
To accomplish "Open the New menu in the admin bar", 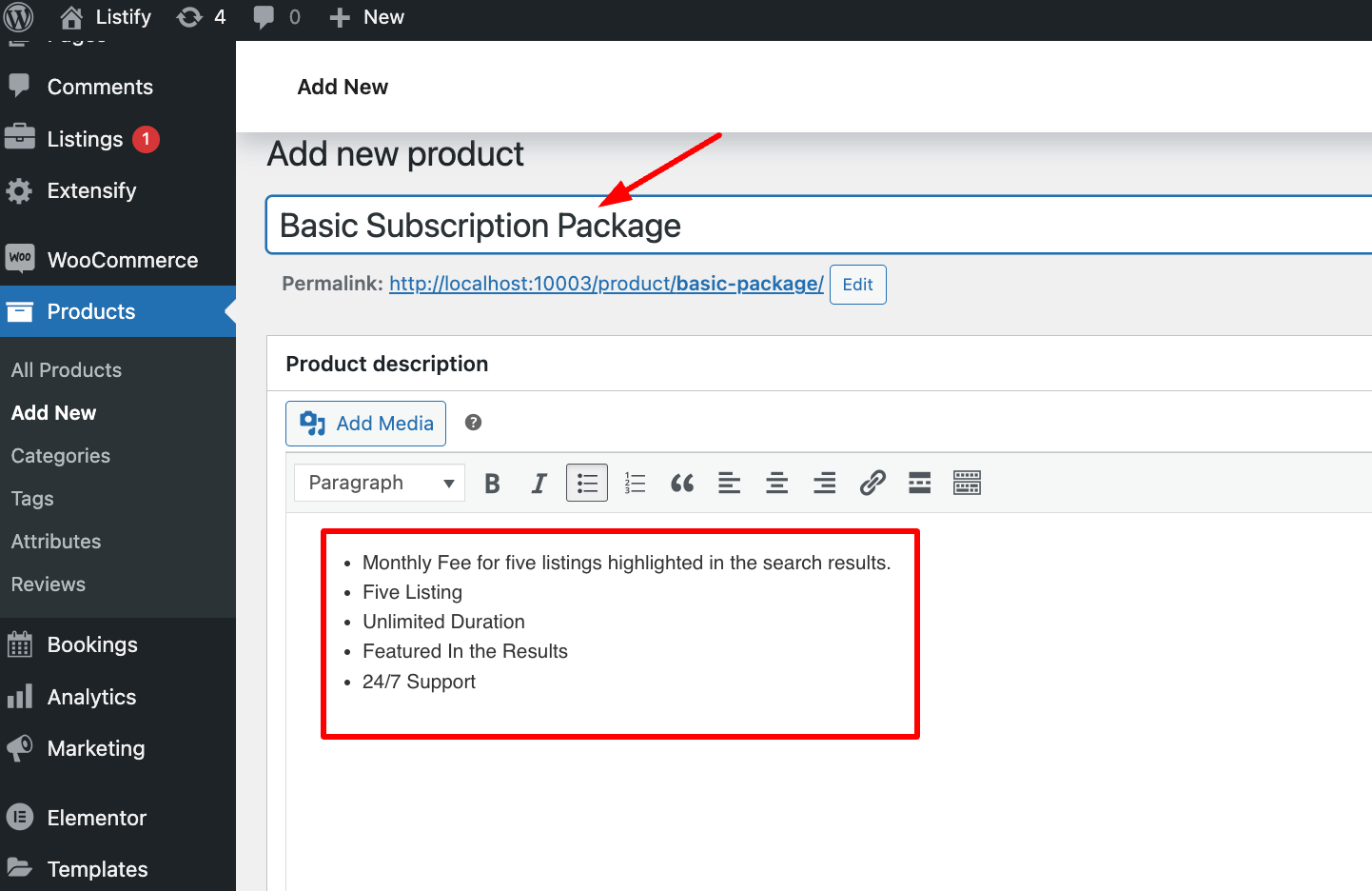I will [x=366, y=16].
